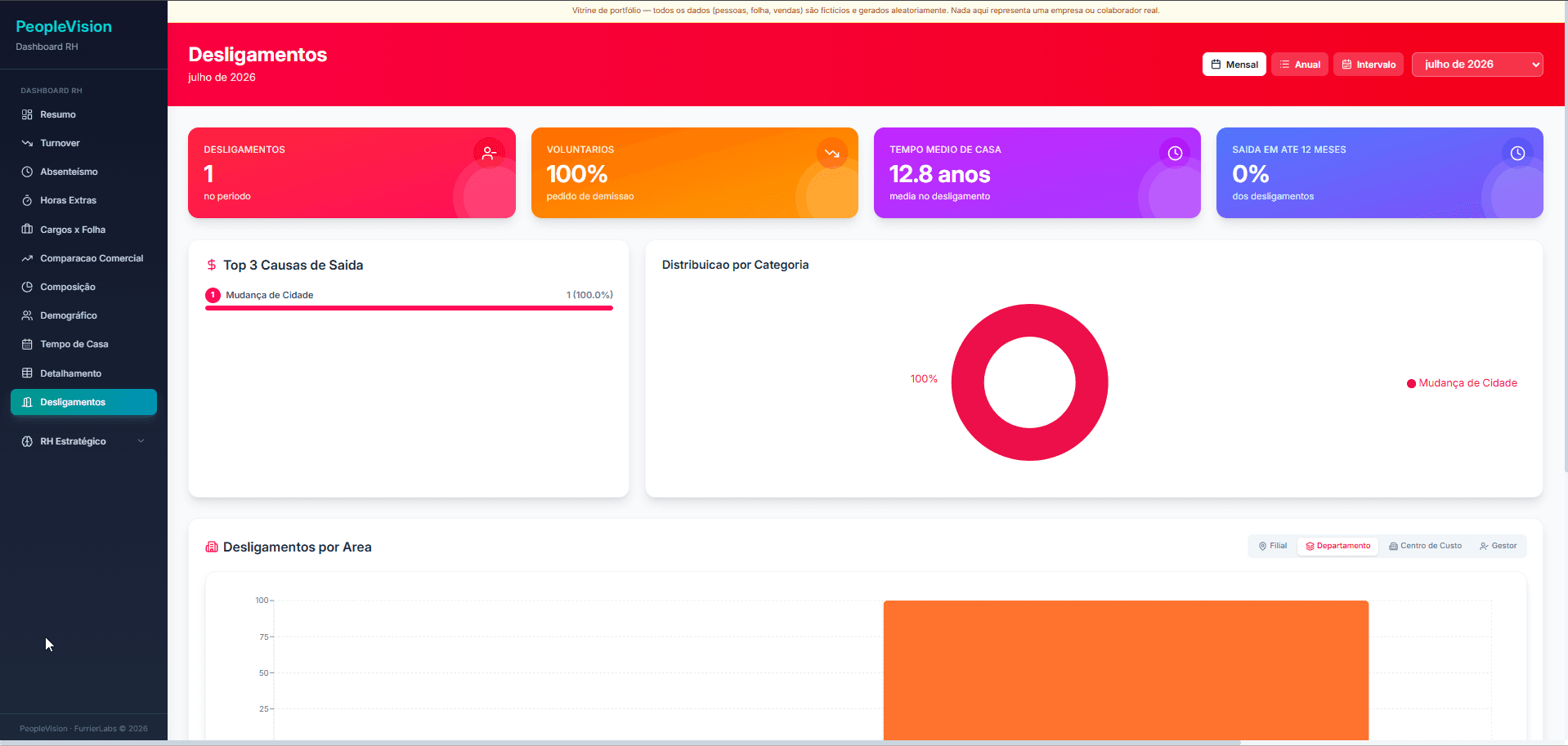
Task: Click the "pedido de demissao" caption
Action: [590, 196]
